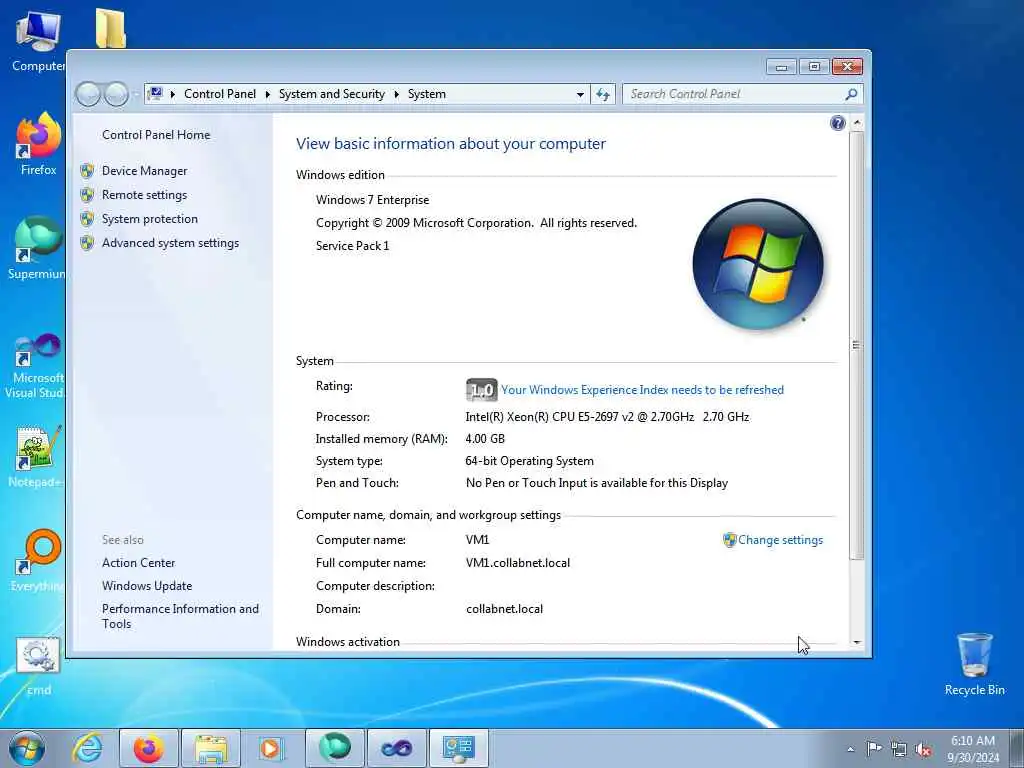This screenshot has height=768, width=1024.
Task: Click the scrollbar down arrow
Action: (857, 643)
